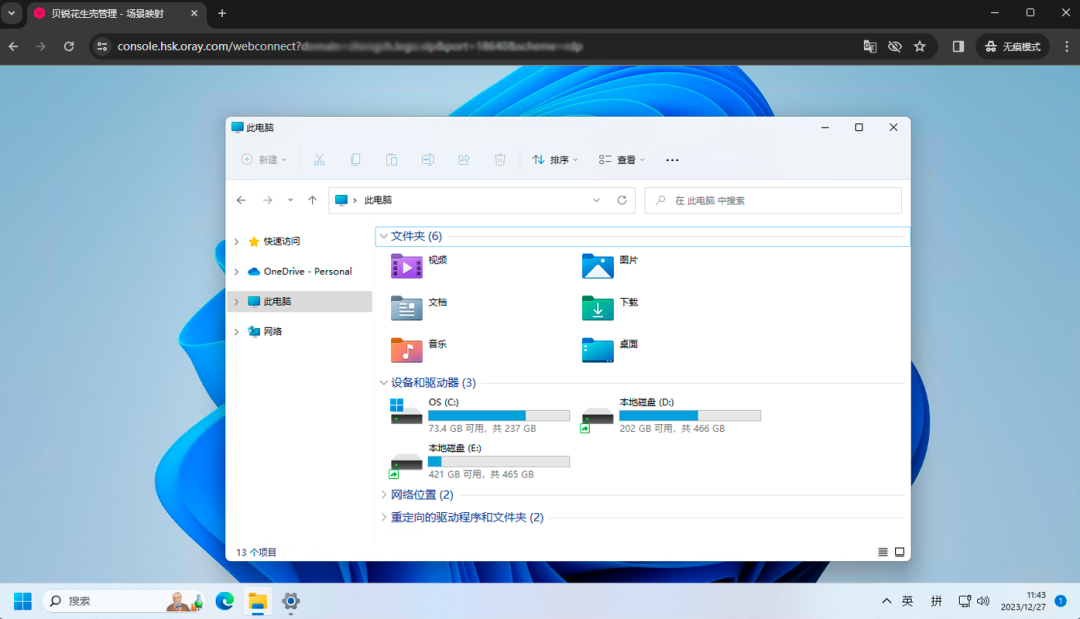Launch Microsoft Edge from the taskbar
Screen dimensions: 1080x619
pyautogui.click(x=225, y=601)
